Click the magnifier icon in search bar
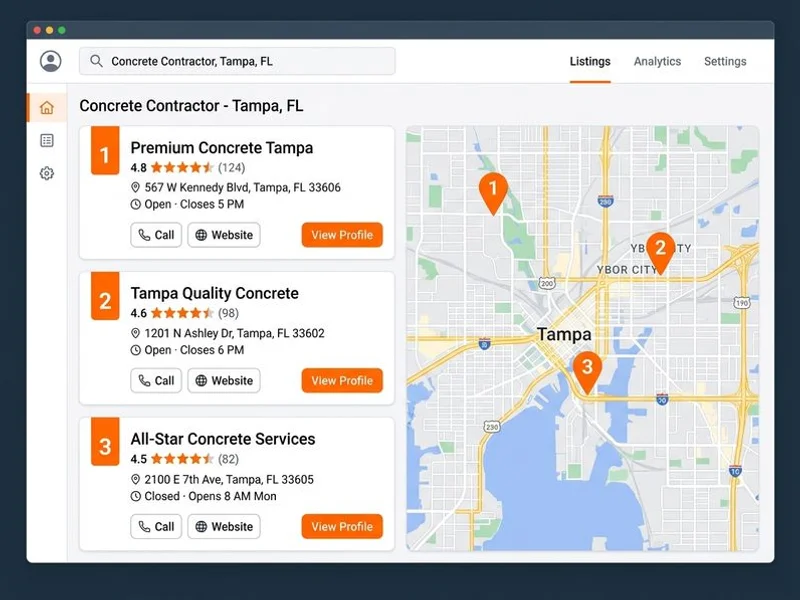This screenshot has height=600, width=800. (x=96, y=61)
